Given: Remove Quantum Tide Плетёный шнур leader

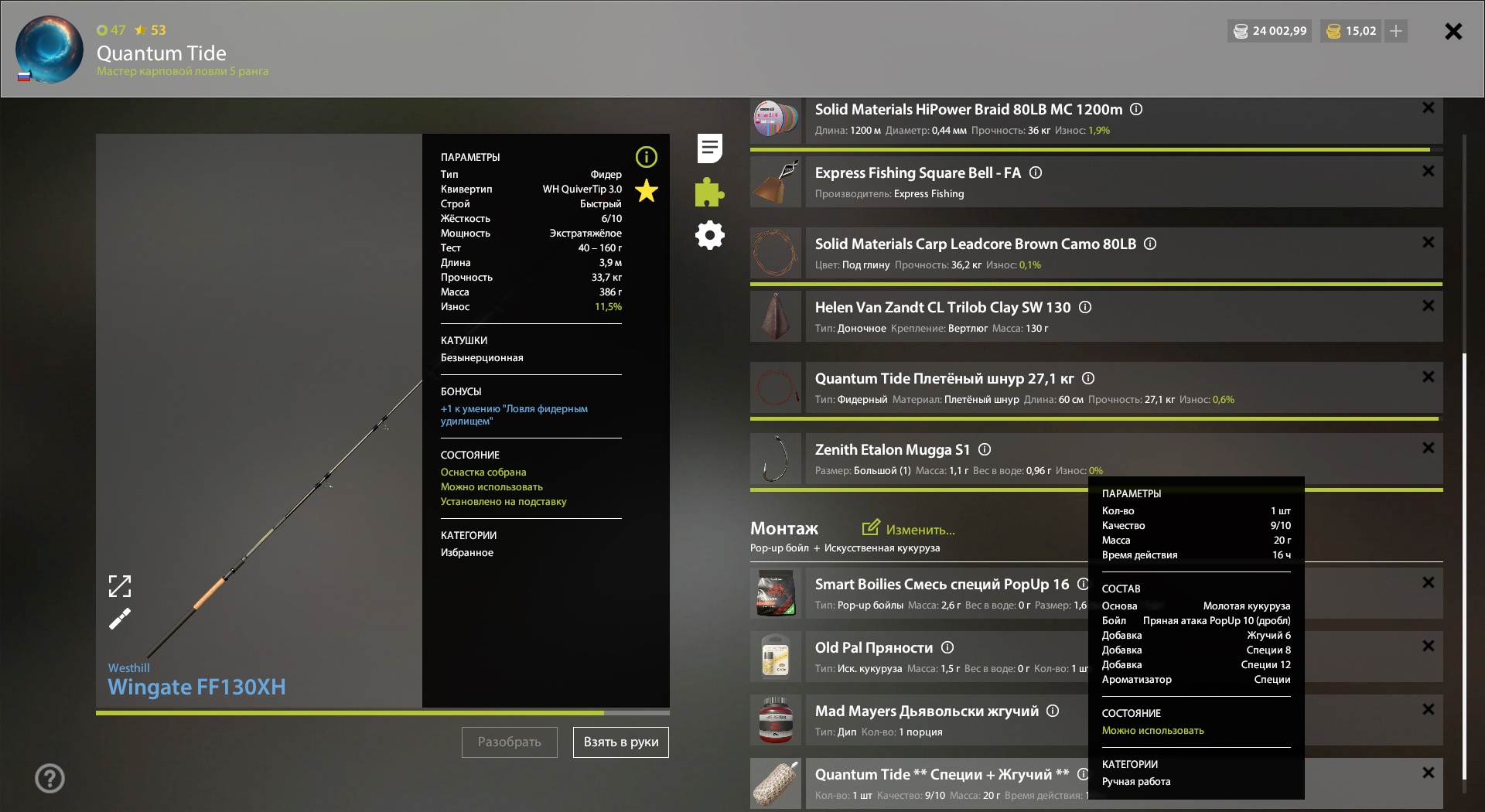Looking at the screenshot, I should pyautogui.click(x=1429, y=377).
